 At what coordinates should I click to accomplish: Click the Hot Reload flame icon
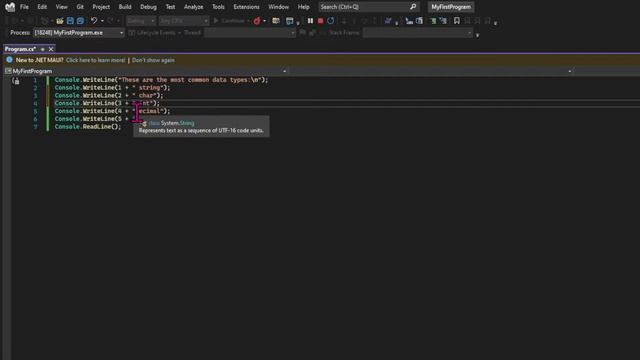pos(257,21)
